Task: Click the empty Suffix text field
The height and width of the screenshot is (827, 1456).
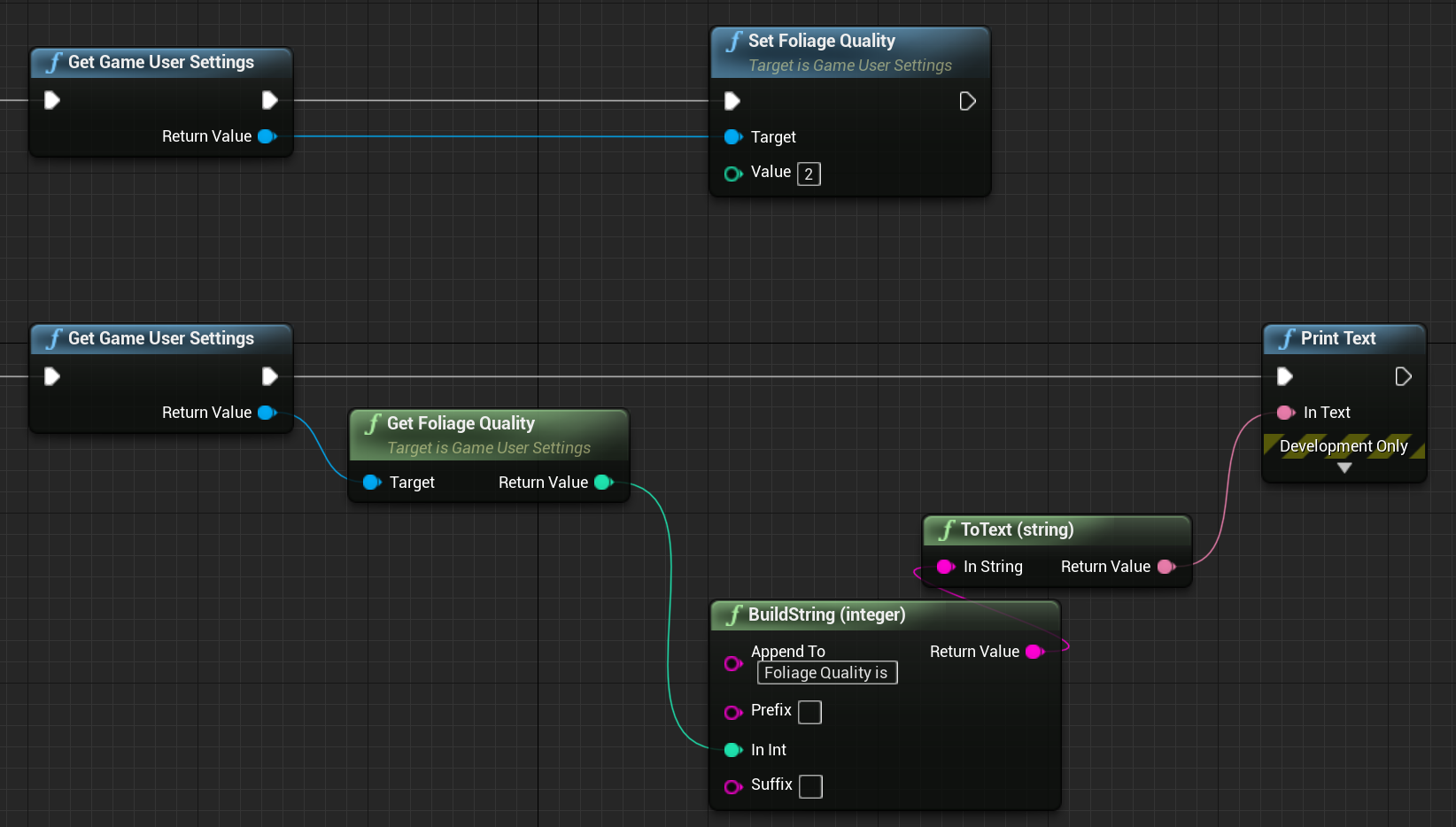Action: [x=810, y=786]
